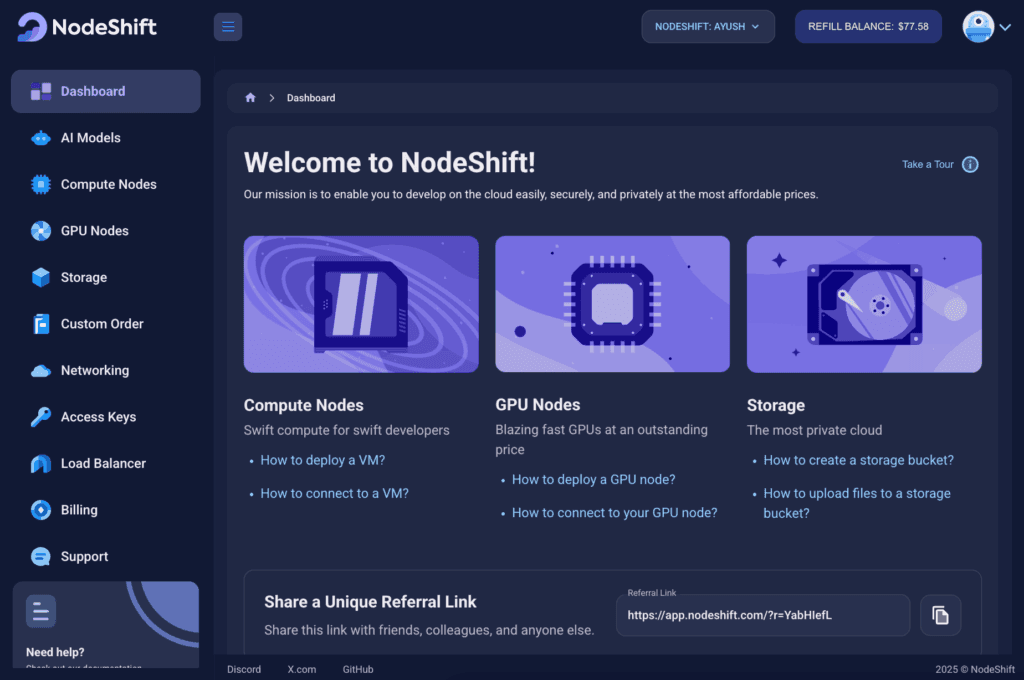Open Storage in the sidebar
1024x680 pixels.
coord(106,277)
